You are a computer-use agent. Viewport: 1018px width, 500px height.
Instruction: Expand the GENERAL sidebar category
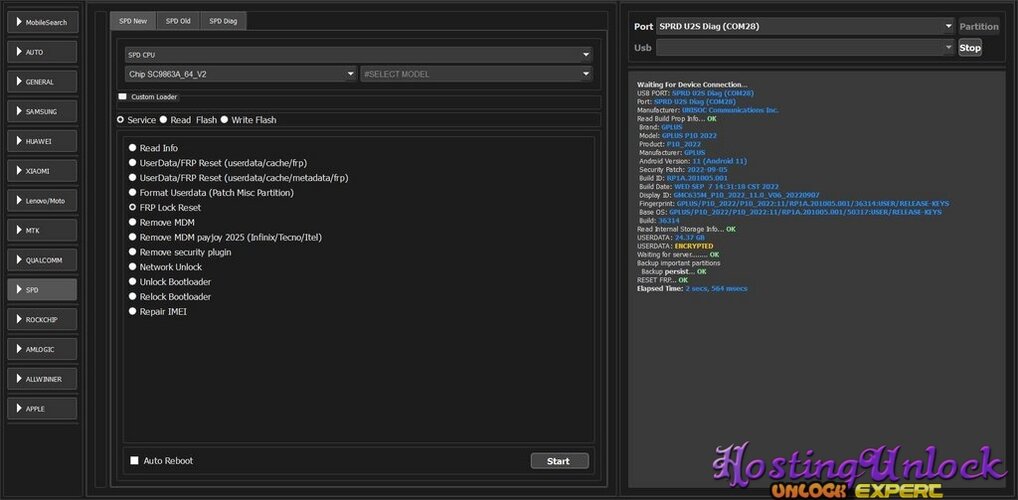pyautogui.click(x=42, y=82)
